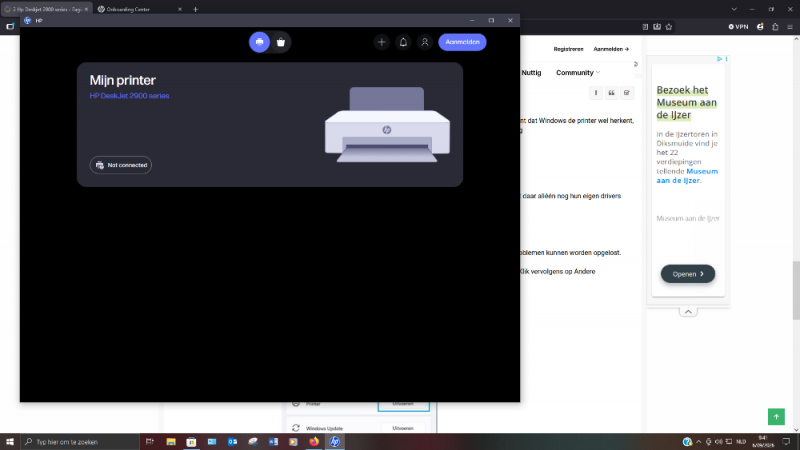Open reader view icon in browser address bar
The image size is (800, 450).
tap(645, 27)
